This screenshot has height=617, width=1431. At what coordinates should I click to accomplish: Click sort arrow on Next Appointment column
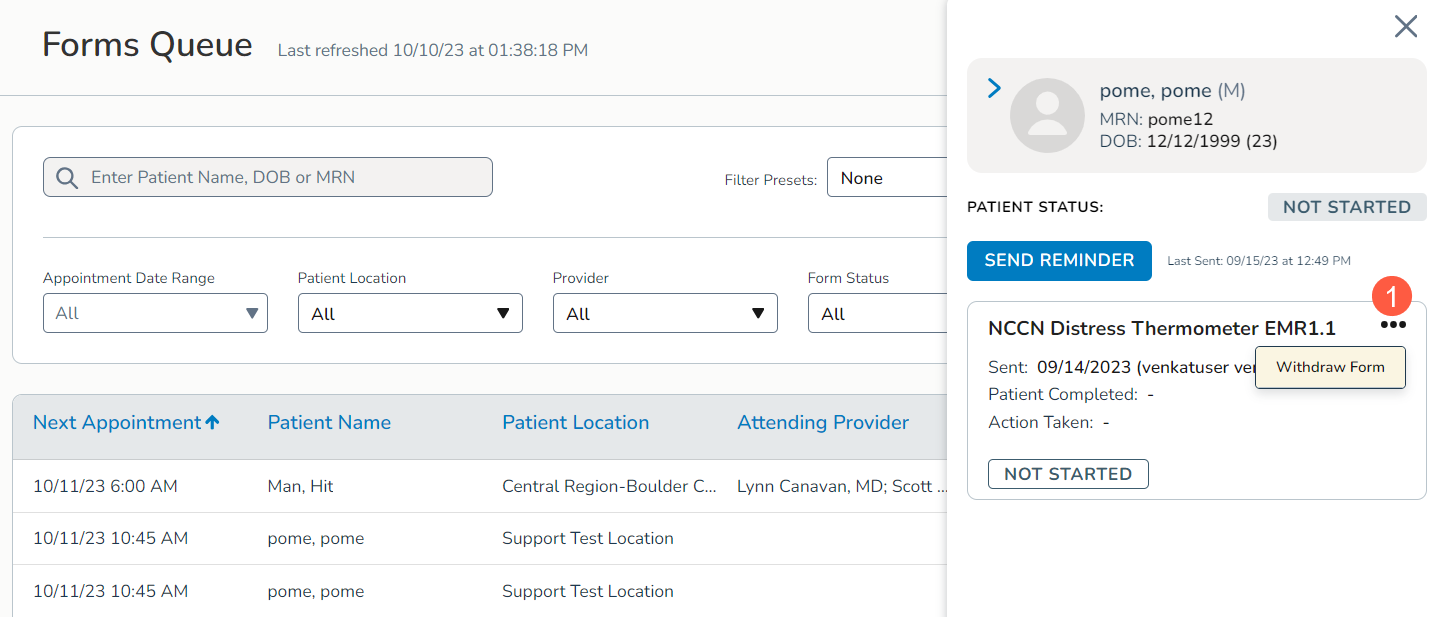(x=212, y=423)
